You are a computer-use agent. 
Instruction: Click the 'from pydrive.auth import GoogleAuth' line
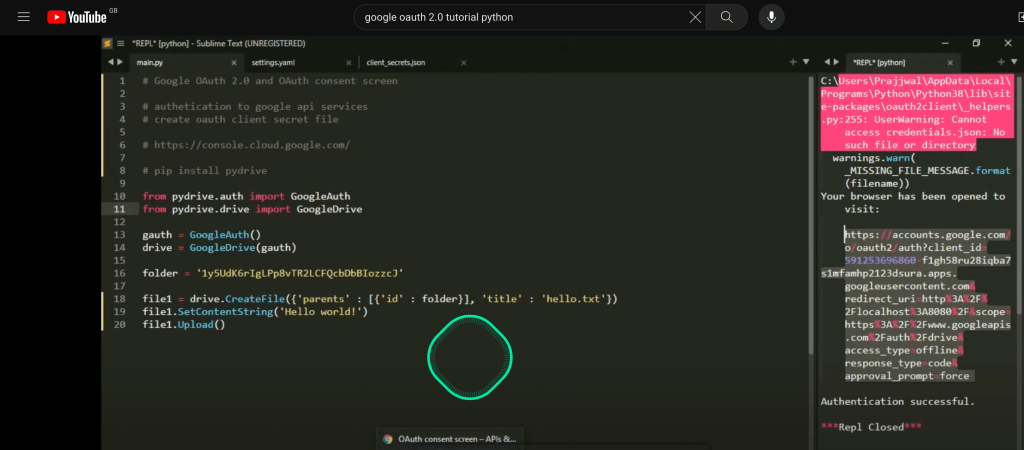[x=246, y=196]
